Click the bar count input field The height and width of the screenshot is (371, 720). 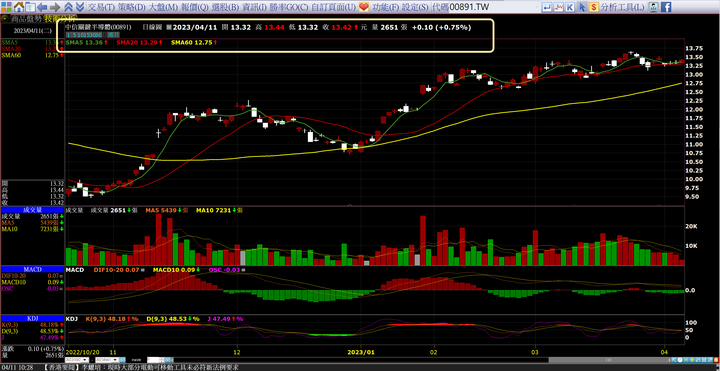click(x=152, y=360)
